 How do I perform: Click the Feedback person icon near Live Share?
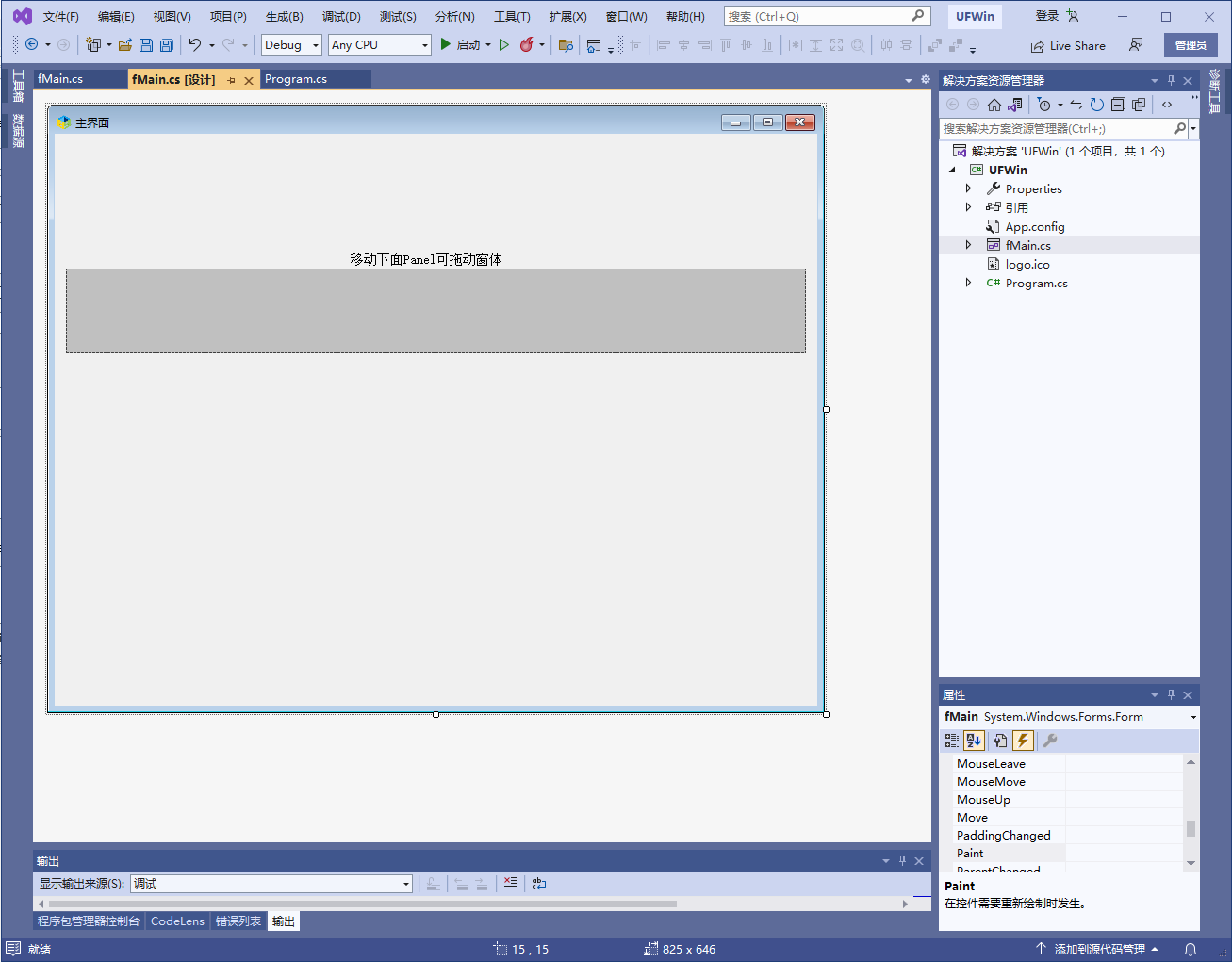click(1136, 44)
